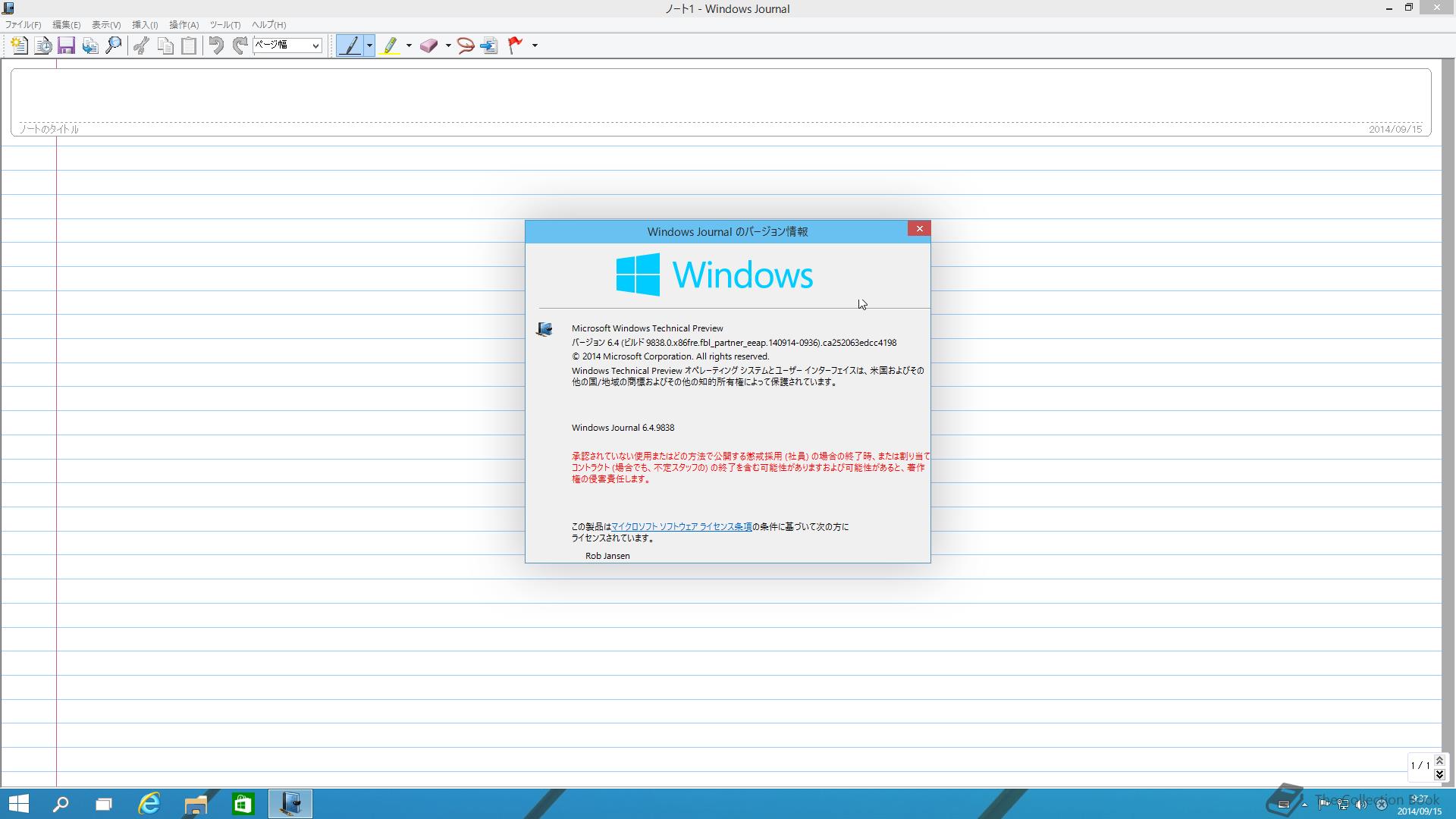Viewport: 1456px width, 819px height.
Task: Click the Windows Journal 6.4.9838 version text
Action: click(x=623, y=428)
